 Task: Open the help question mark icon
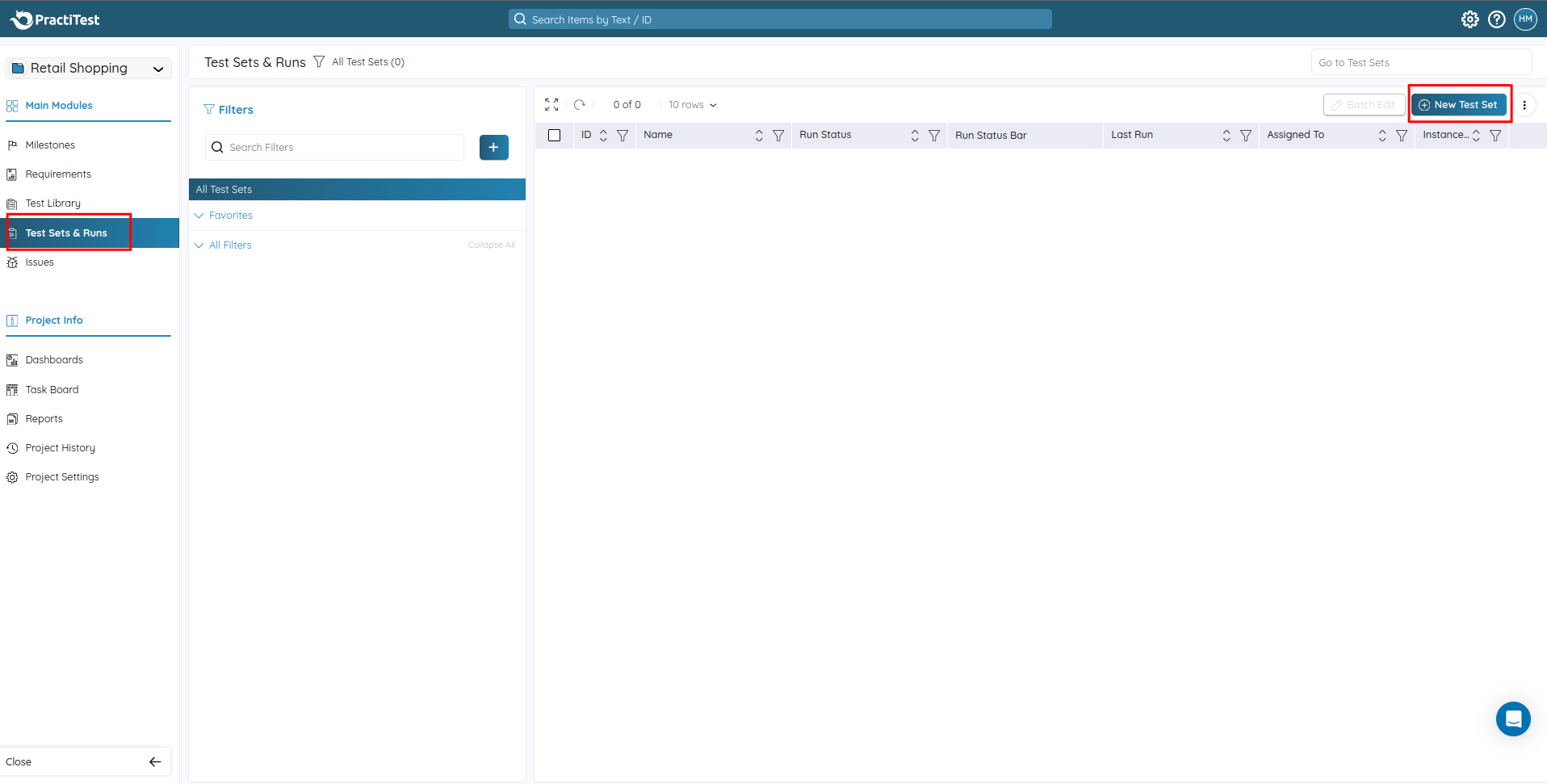tap(1496, 19)
